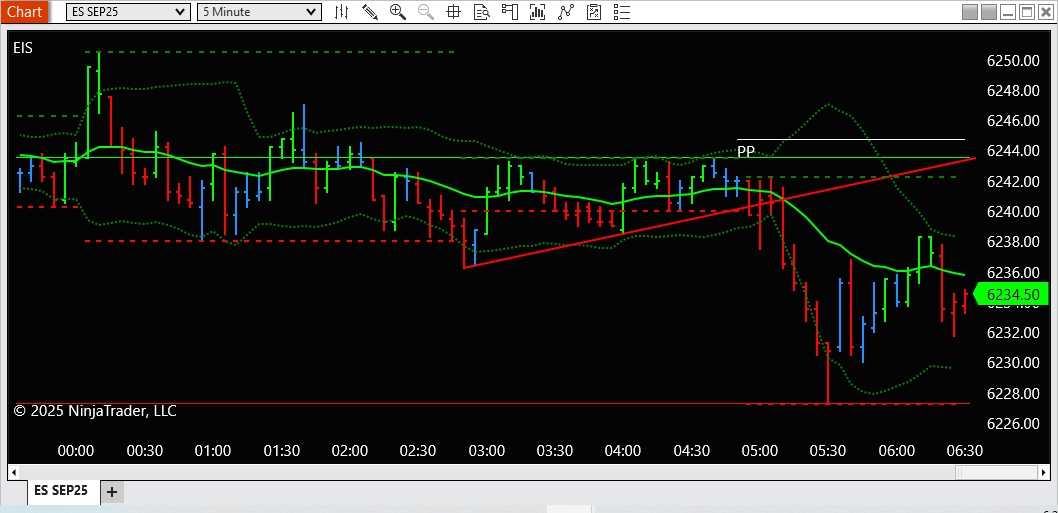
Task: Add a new tab with plus button
Action: pyautogui.click(x=112, y=492)
